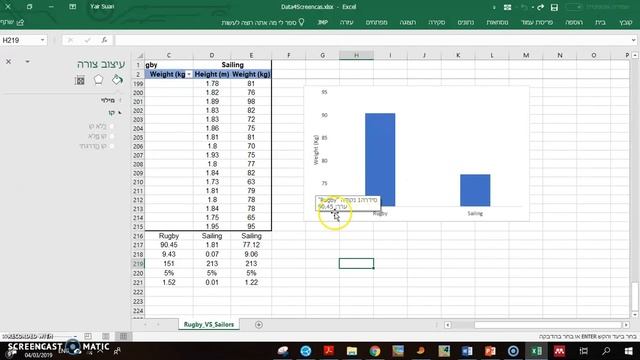Open the File (קובץ) tab
Image resolution: width=640 pixels, height=360 pixels.
(625, 22)
